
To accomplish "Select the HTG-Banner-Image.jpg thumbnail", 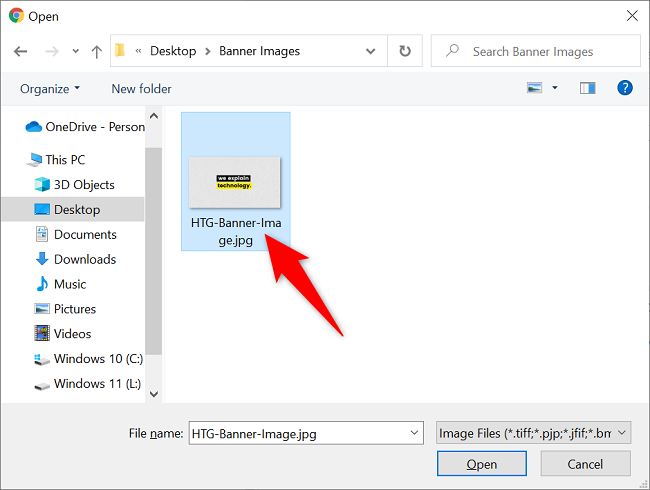I will [235, 182].
